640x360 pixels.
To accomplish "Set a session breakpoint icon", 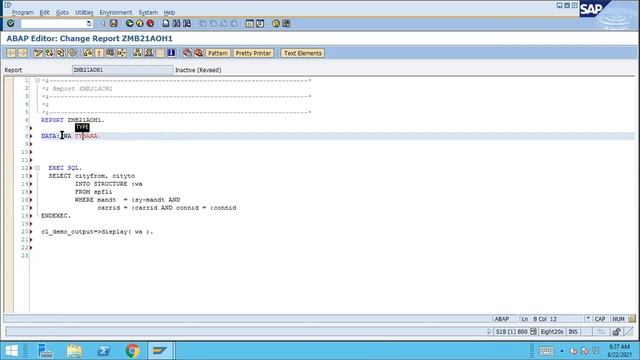I will coord(187,53).
